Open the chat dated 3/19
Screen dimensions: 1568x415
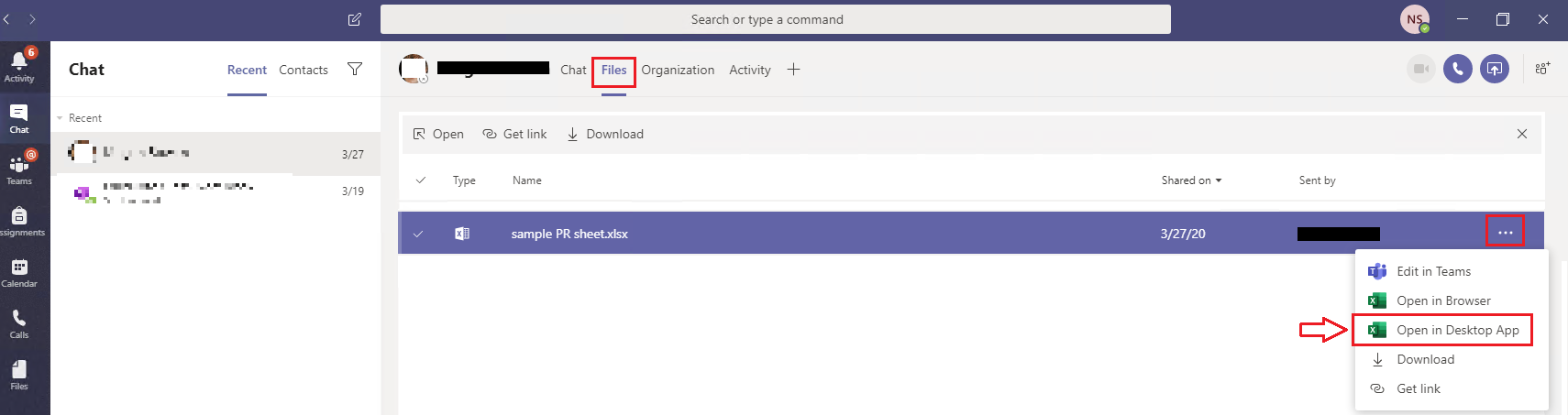[215, 191]
